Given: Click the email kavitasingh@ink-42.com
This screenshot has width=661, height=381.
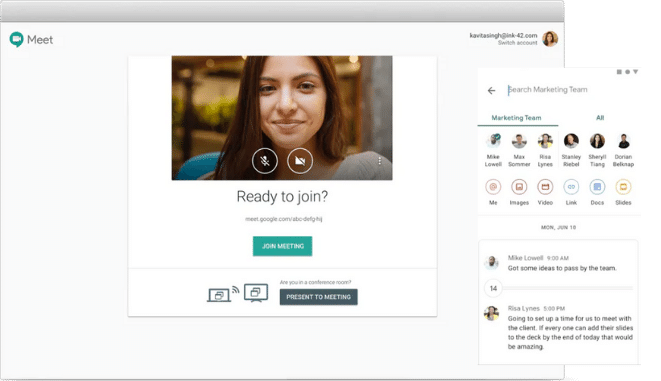Looking at the screenshot, I should tap(503, 35).
